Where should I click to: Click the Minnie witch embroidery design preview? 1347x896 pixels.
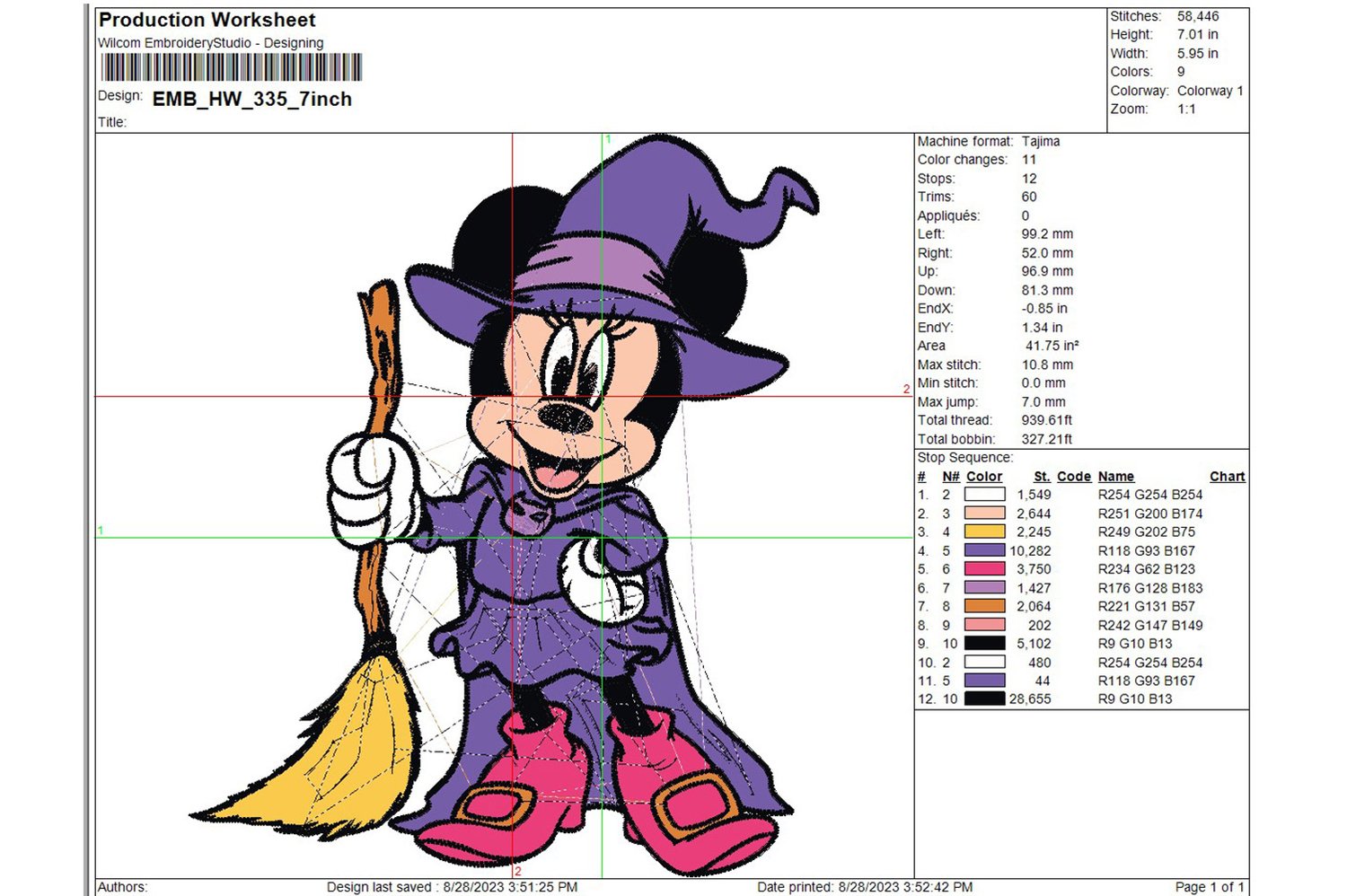coord(503,505)
